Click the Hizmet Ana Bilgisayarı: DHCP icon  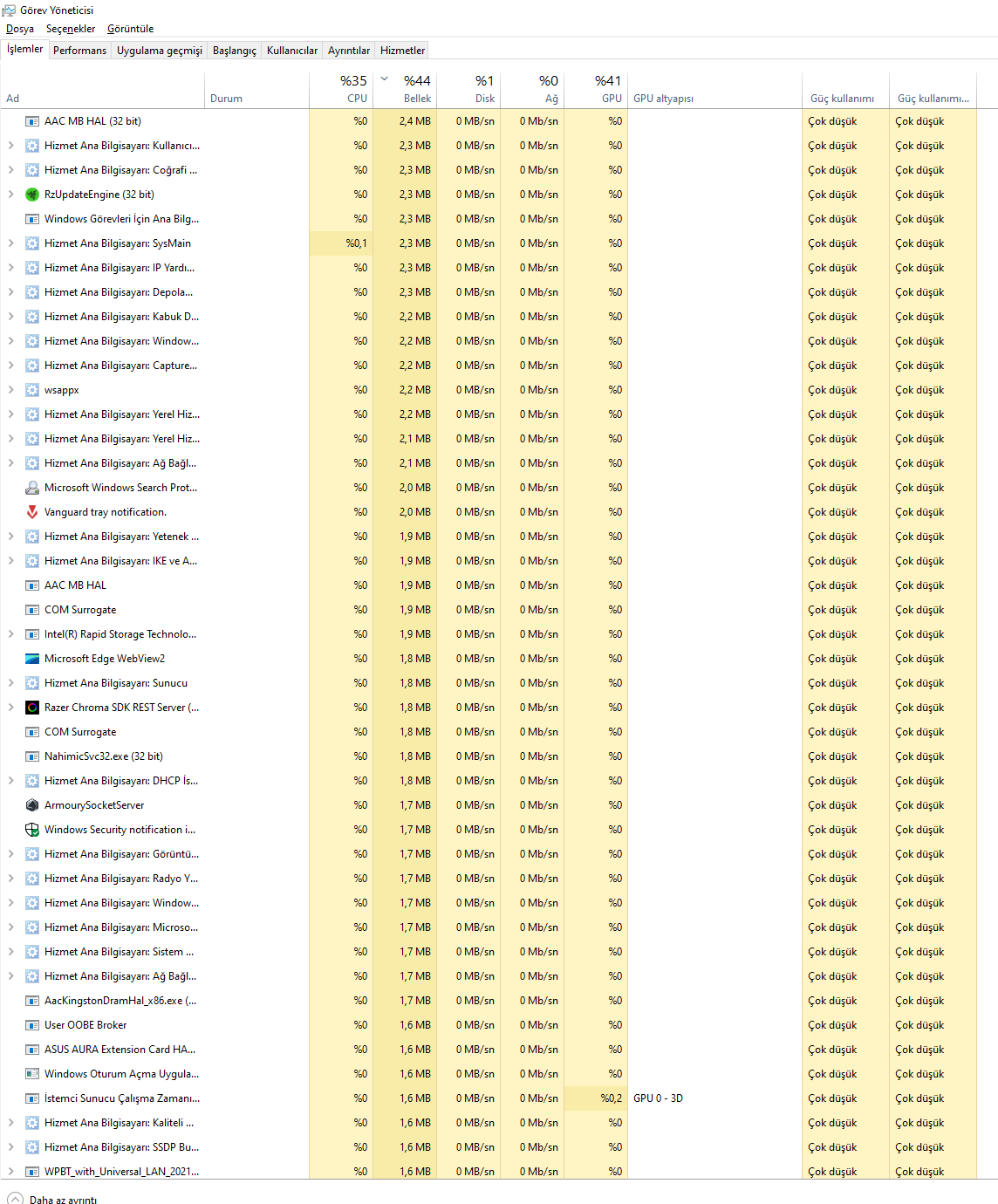pyautogui.click(x=32, y=781)
